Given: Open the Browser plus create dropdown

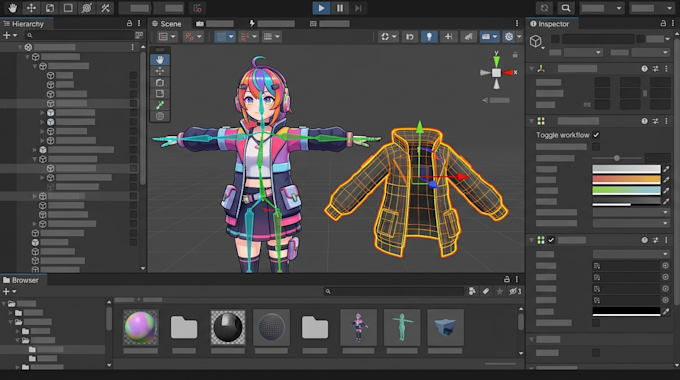Looking at the screenshot, I should [9, 292].
